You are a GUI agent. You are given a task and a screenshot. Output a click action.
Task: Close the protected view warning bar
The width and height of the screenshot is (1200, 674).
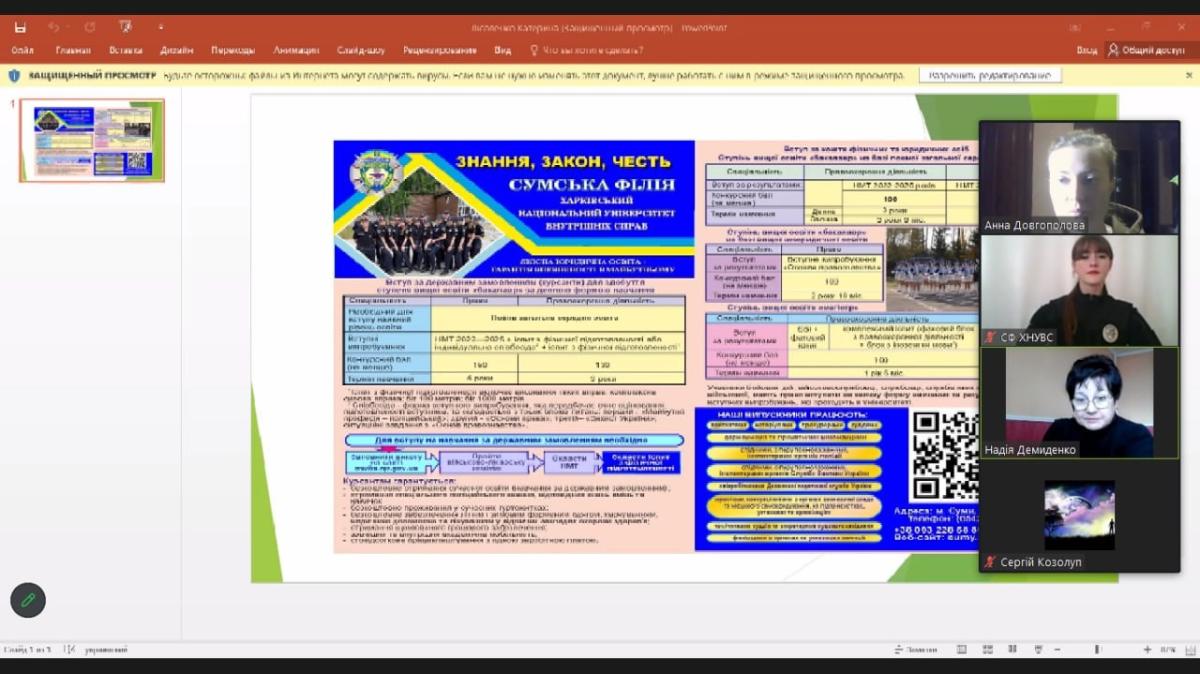[x=1188, y=75]
